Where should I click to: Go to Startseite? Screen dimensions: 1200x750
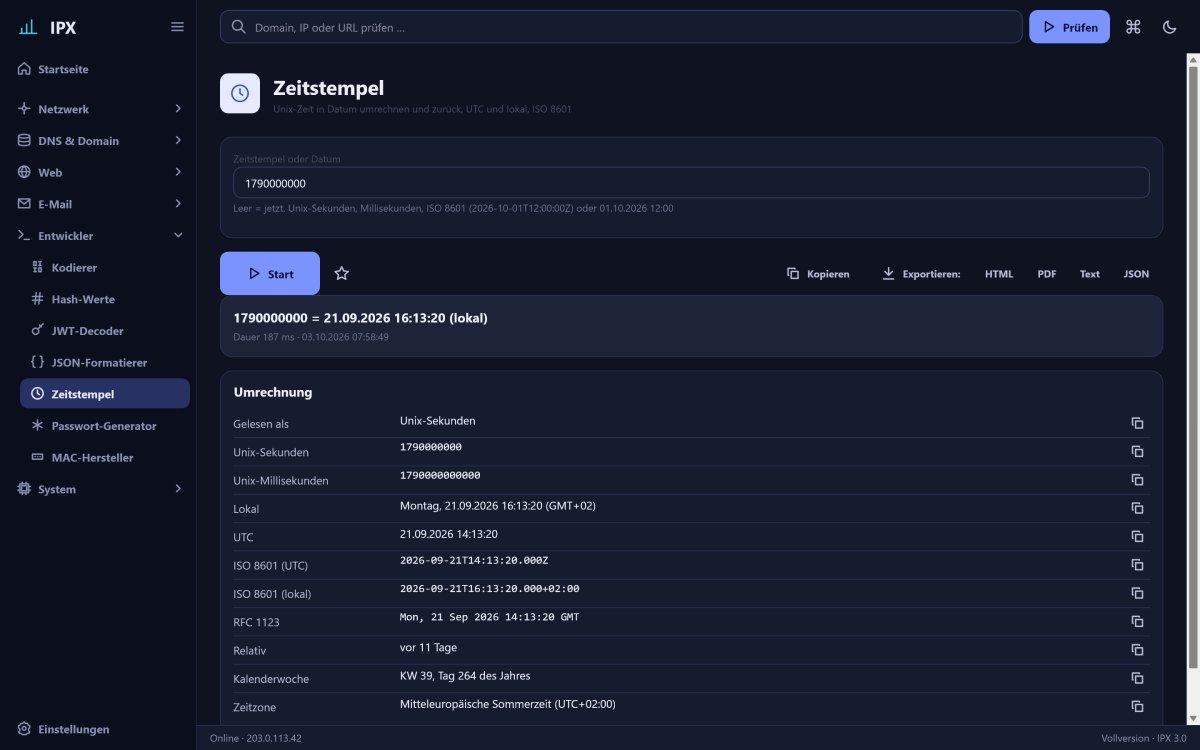pyautogui.click(x=104, y=69)
